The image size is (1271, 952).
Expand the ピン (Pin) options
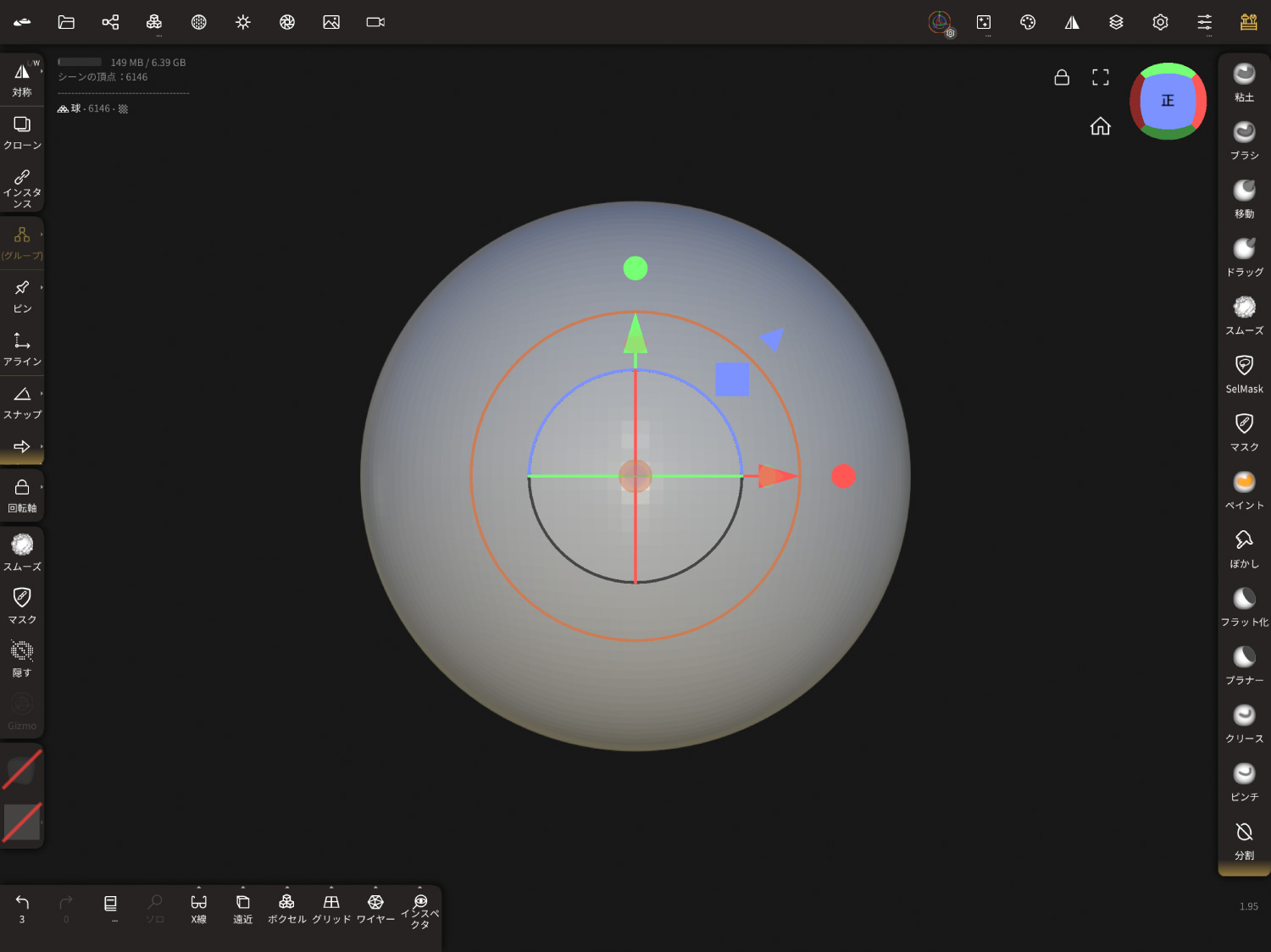[x=41, y=288]
